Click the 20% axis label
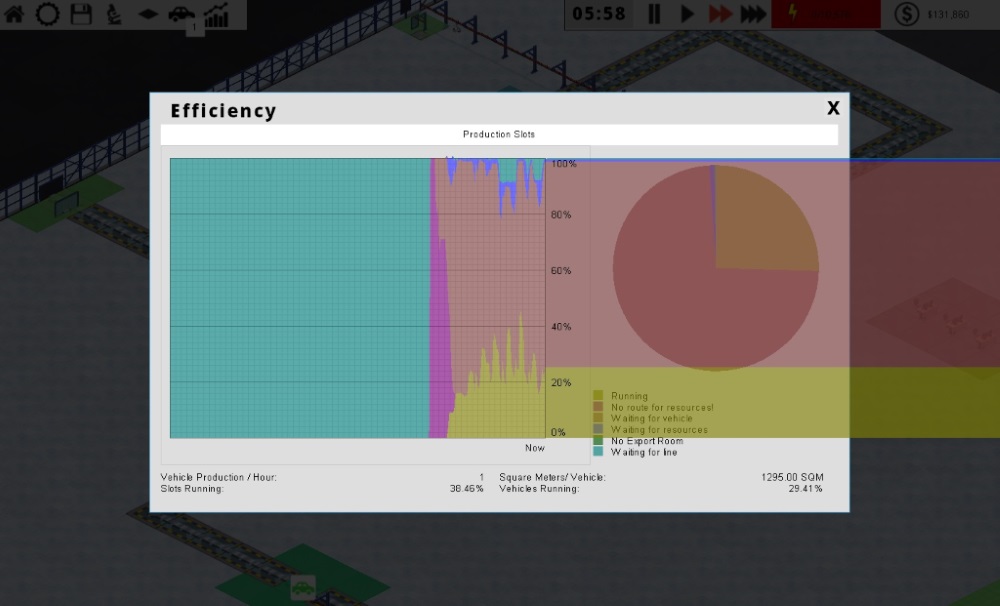The width and height of the screenshot is (1000, 606). 561,383
